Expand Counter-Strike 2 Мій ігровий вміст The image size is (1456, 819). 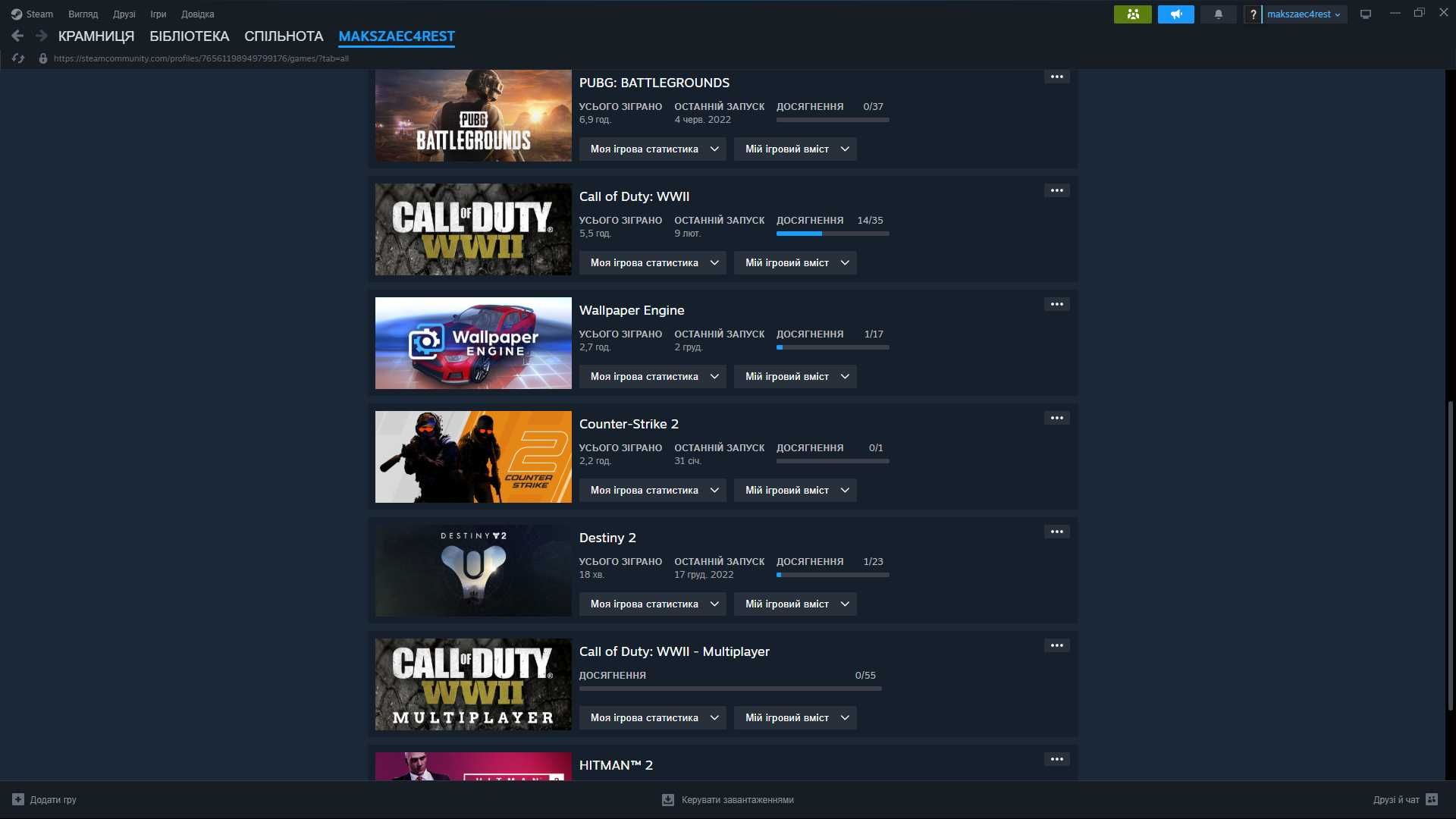(x=795, y=490)
